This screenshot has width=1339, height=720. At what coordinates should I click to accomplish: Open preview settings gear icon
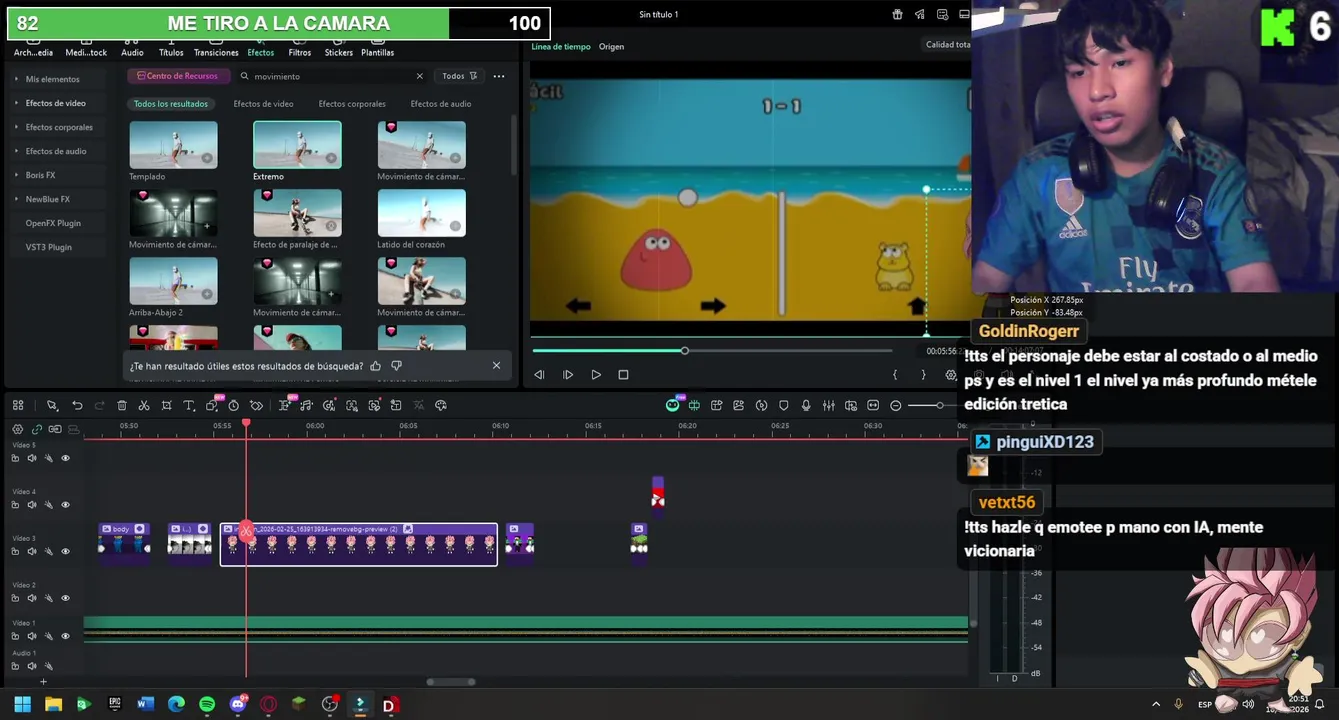coord(951,374)
